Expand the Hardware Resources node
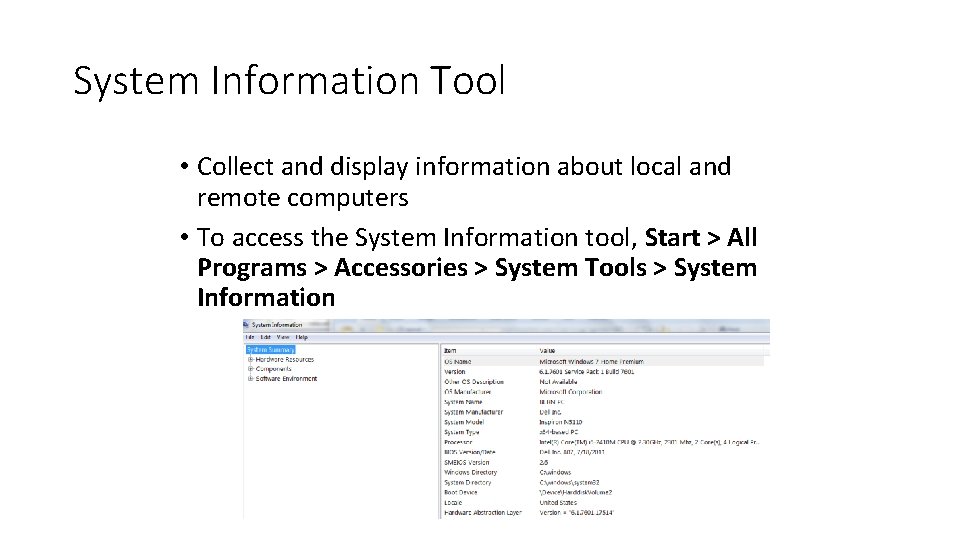This screenshot has height=540, width=960. (x=250, y=359)
